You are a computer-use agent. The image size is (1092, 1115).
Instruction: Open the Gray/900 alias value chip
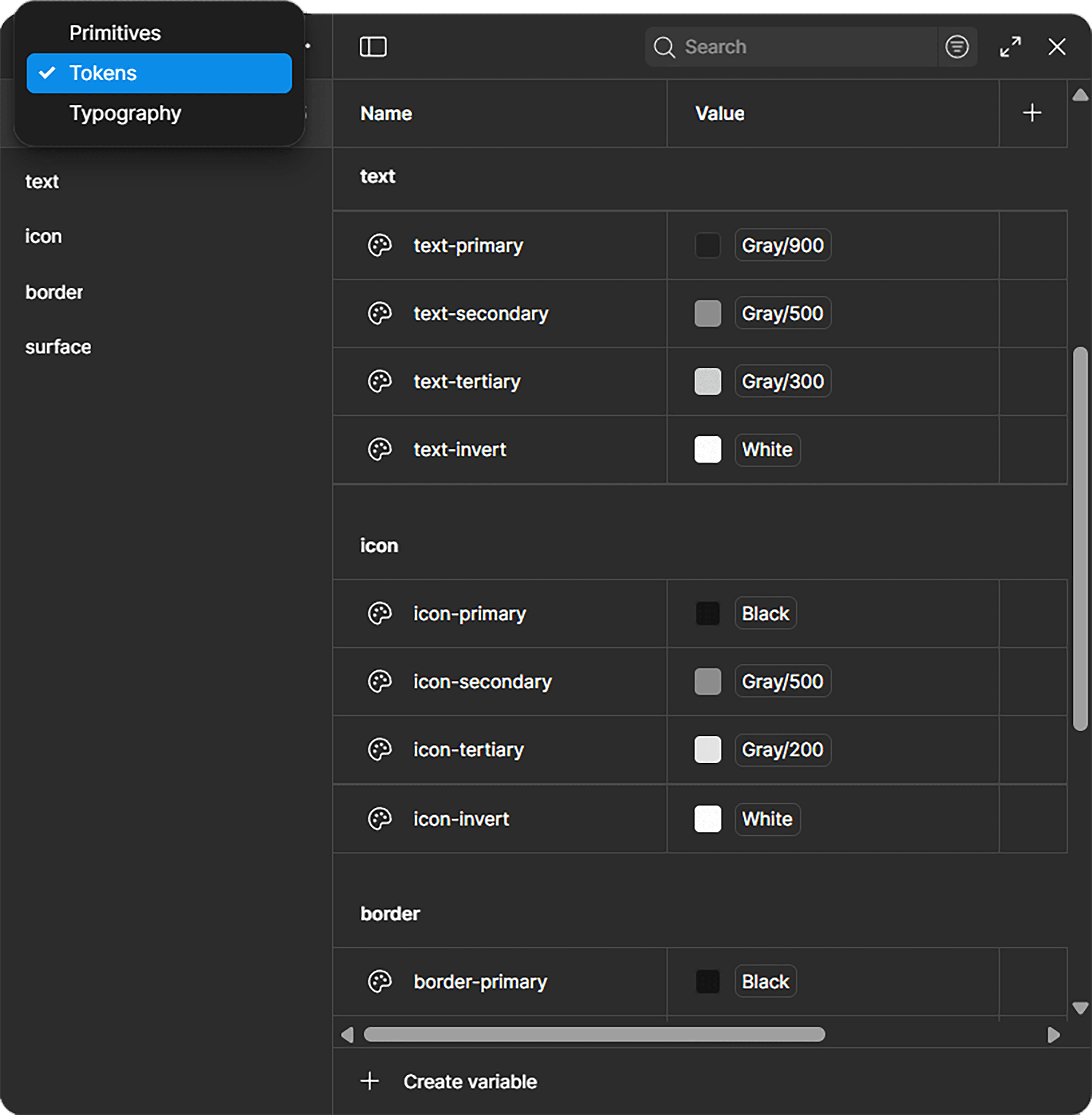click(782, 246)
